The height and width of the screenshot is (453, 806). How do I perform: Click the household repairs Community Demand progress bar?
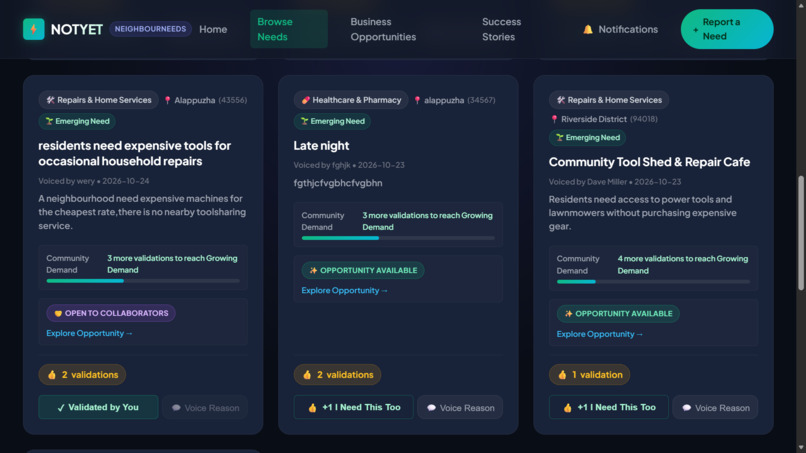143,281
